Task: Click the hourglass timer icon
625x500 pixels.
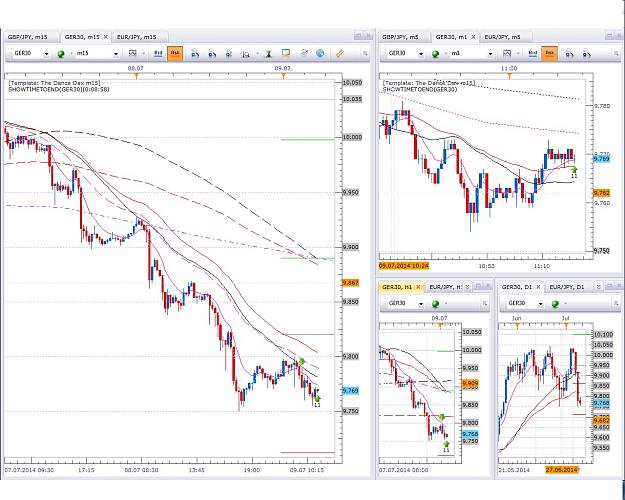Action: point(269,54)
